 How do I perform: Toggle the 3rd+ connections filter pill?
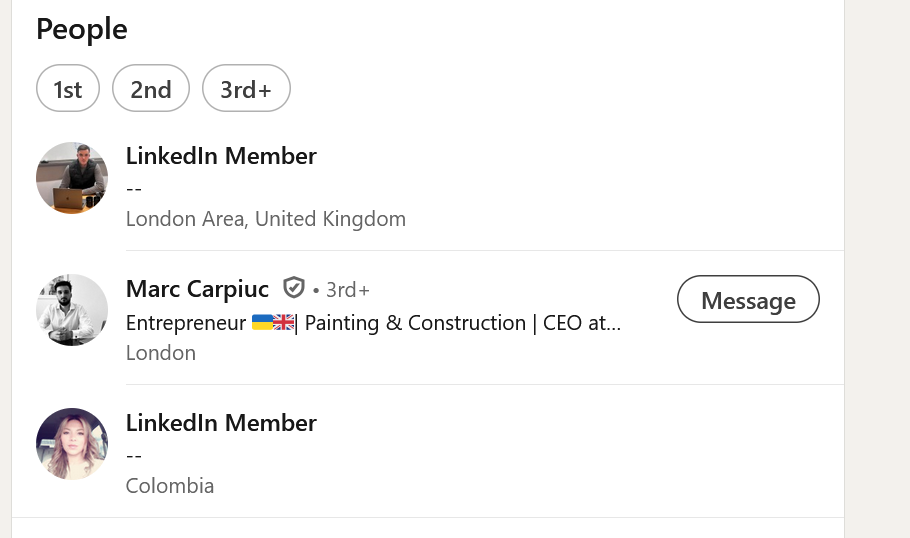tap(246, 88)
